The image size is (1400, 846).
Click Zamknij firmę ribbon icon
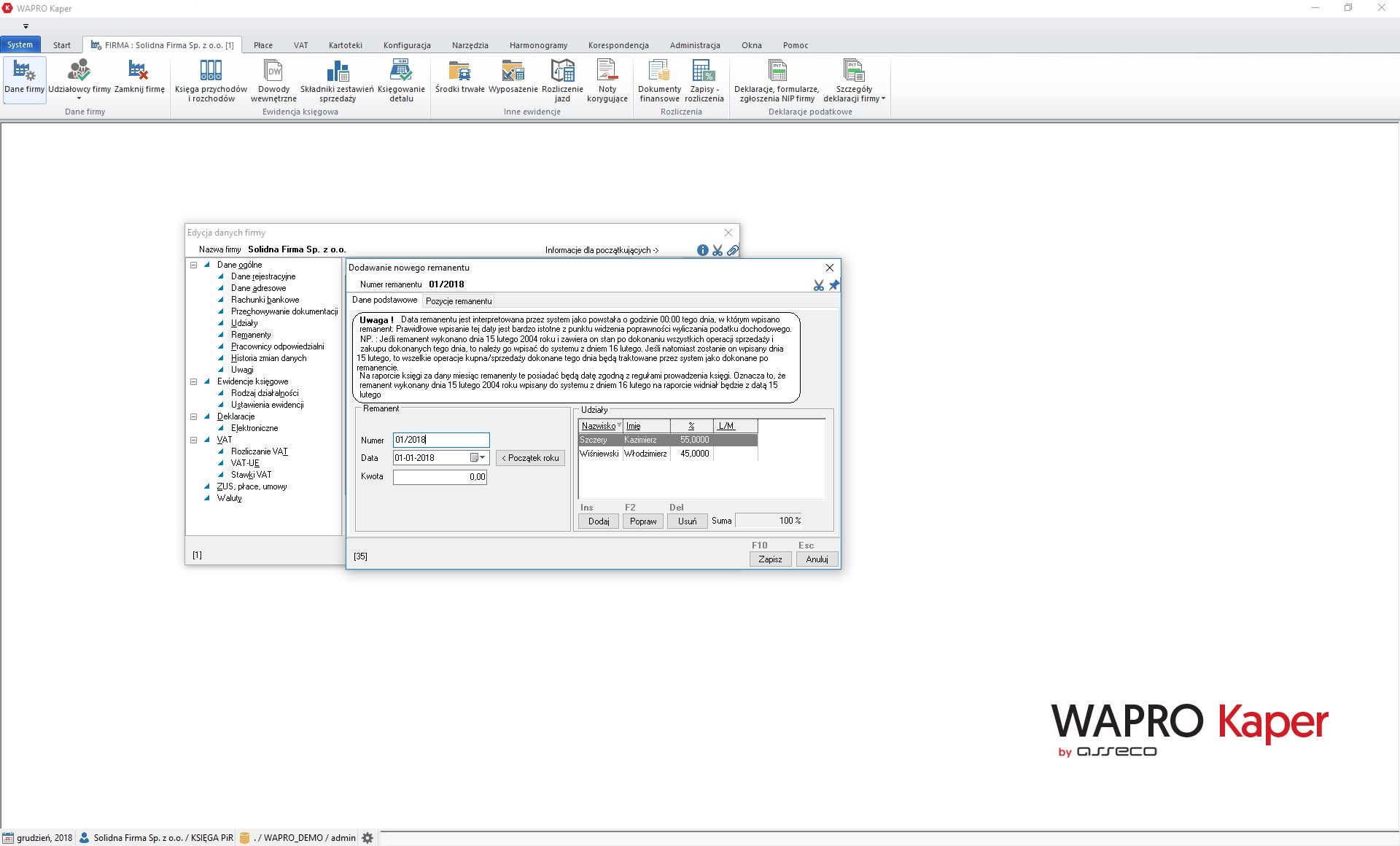click(x=139, y=77)
